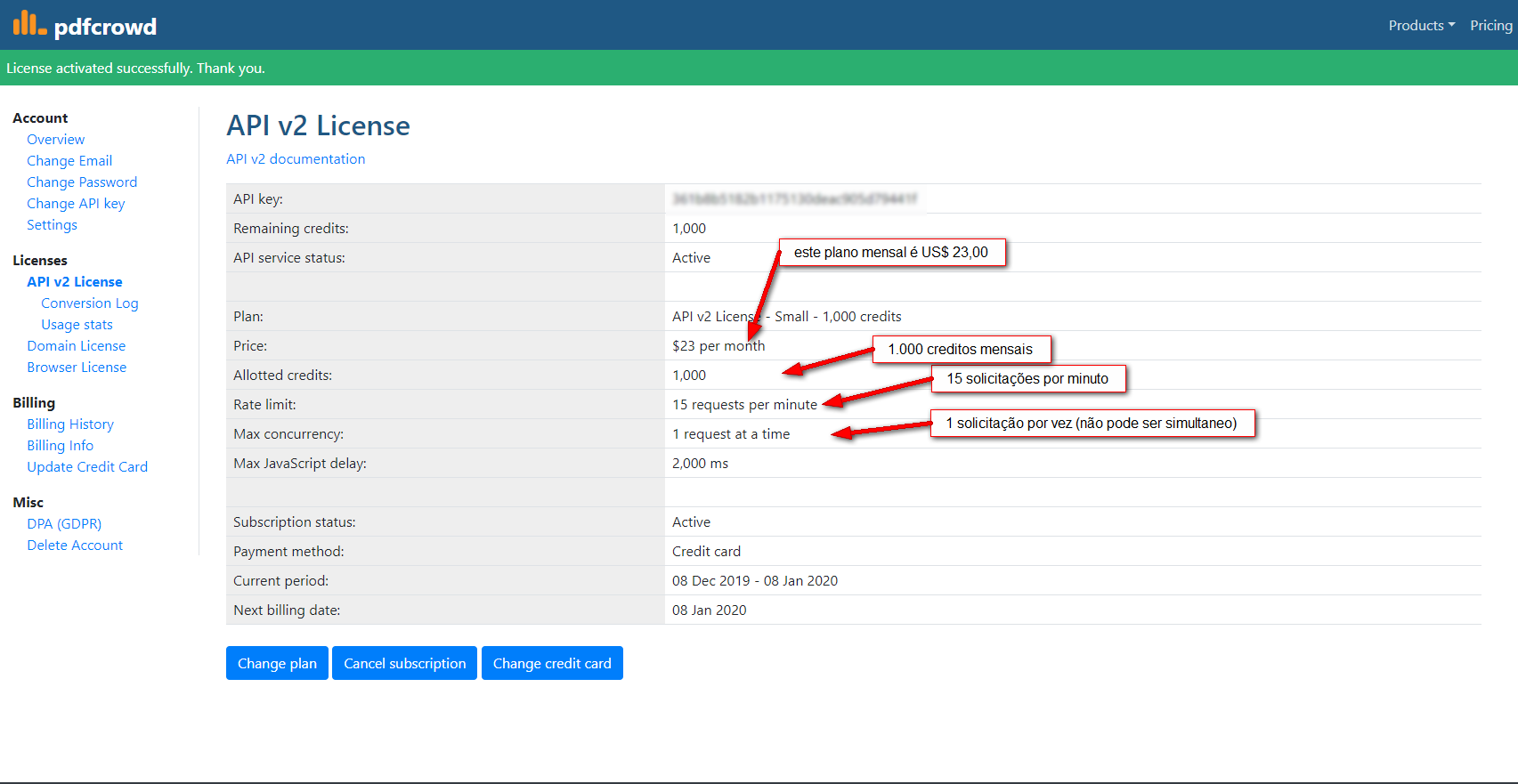Select the '$23 per month' price value
Image resolution: width=1518 pixels, height=784 pixels.
[x=718, y=346]
